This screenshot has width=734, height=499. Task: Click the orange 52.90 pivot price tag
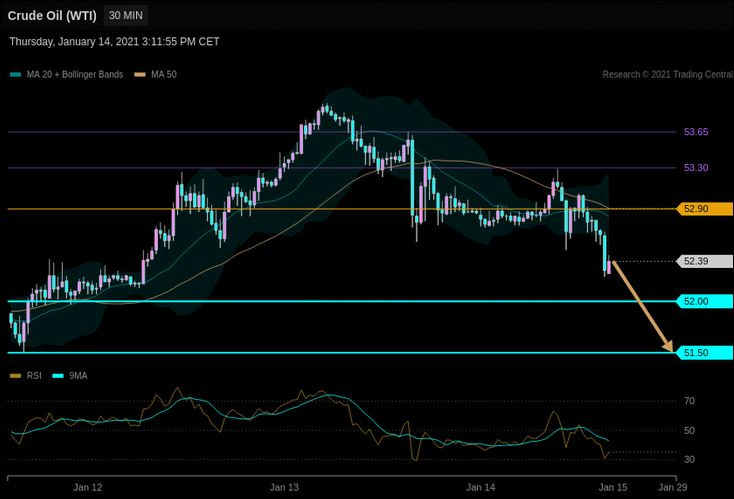pos(705,209)
